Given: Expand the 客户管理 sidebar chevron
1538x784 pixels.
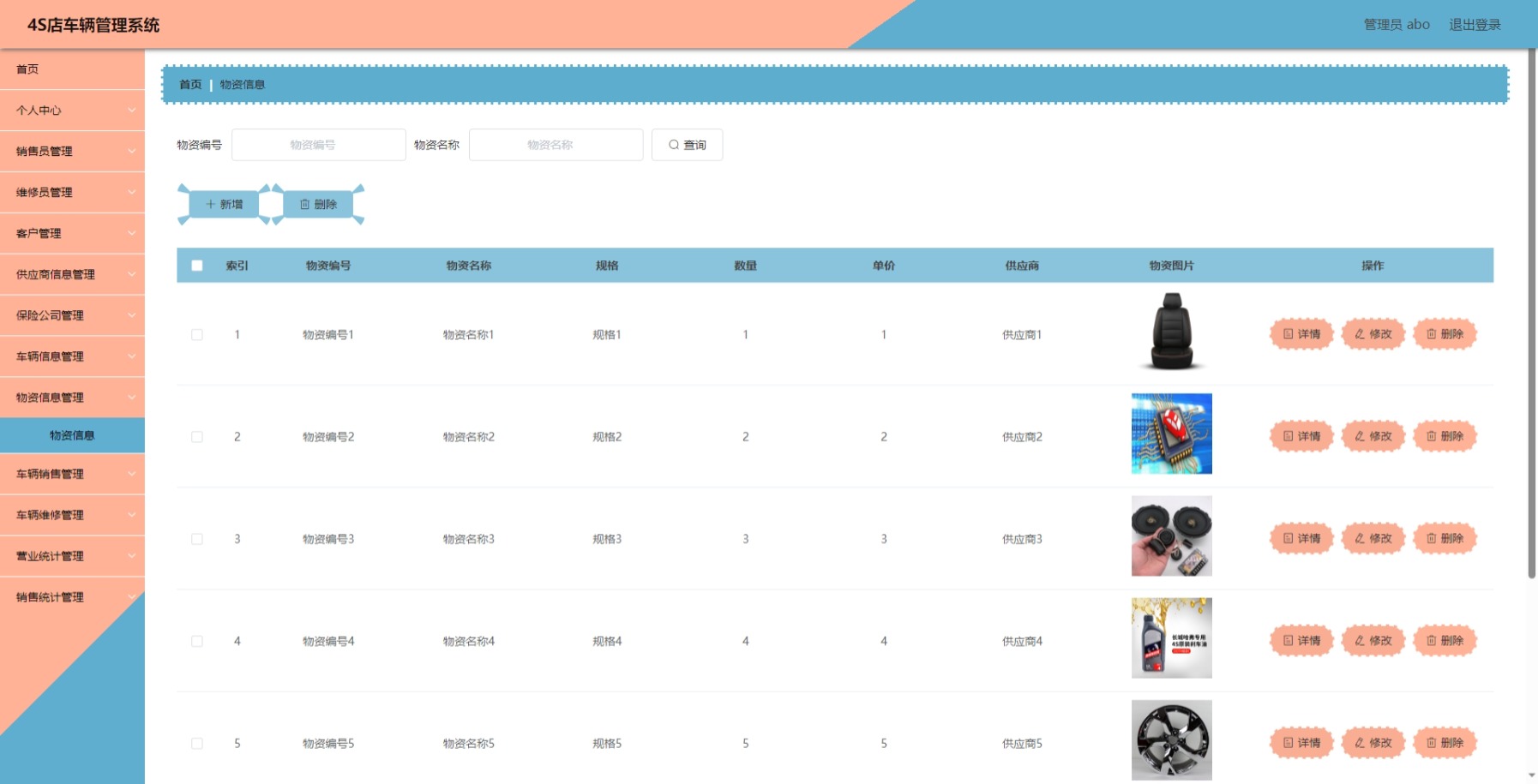Looking at the screenshot, I should (x=131, y=233).
